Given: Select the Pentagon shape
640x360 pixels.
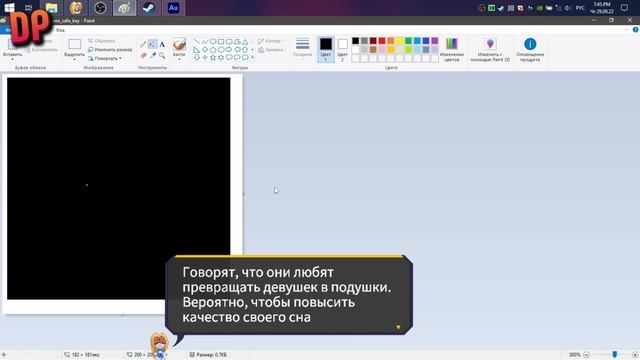Looking at the screenshot, I should click(x=213, y=49).
